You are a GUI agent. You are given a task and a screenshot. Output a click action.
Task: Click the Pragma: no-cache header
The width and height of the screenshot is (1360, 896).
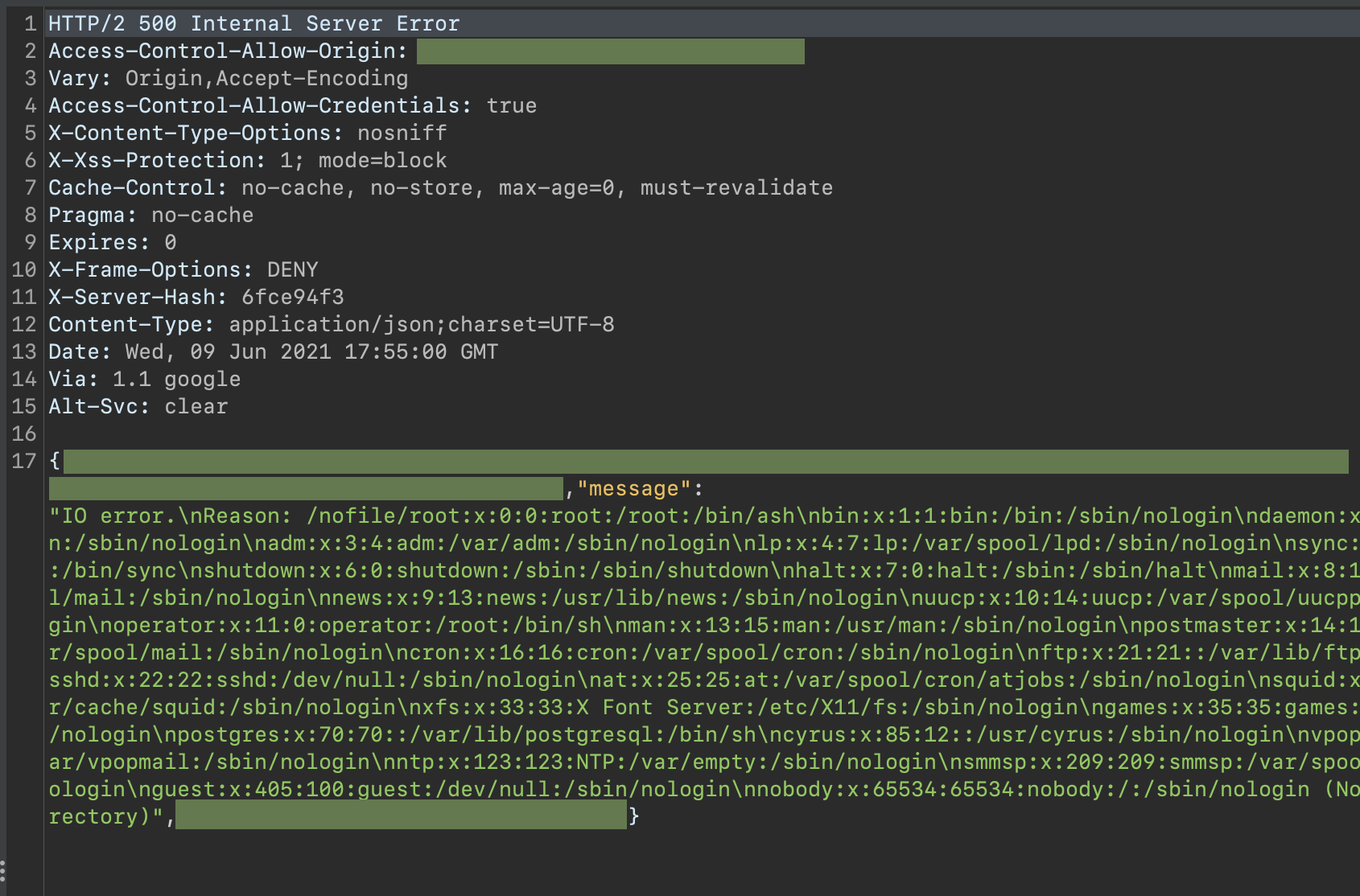(x=150, y=215)
